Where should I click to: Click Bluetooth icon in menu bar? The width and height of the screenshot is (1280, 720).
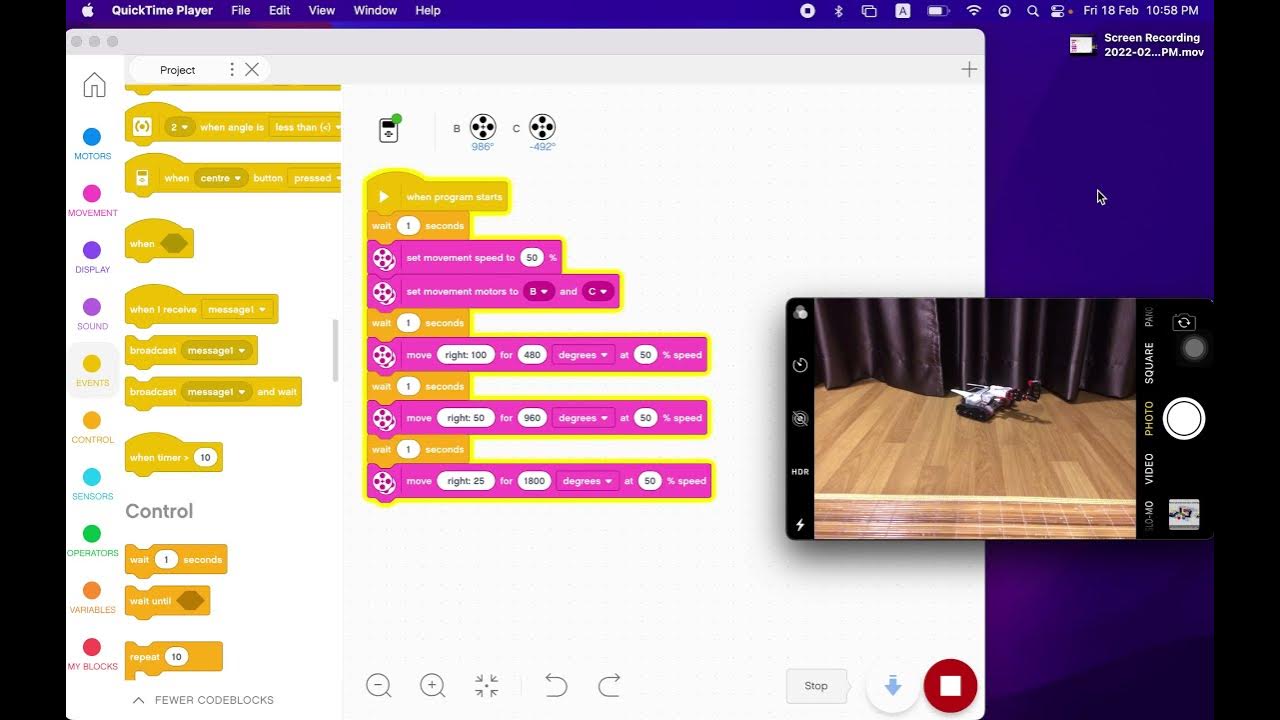click(839, 10)
